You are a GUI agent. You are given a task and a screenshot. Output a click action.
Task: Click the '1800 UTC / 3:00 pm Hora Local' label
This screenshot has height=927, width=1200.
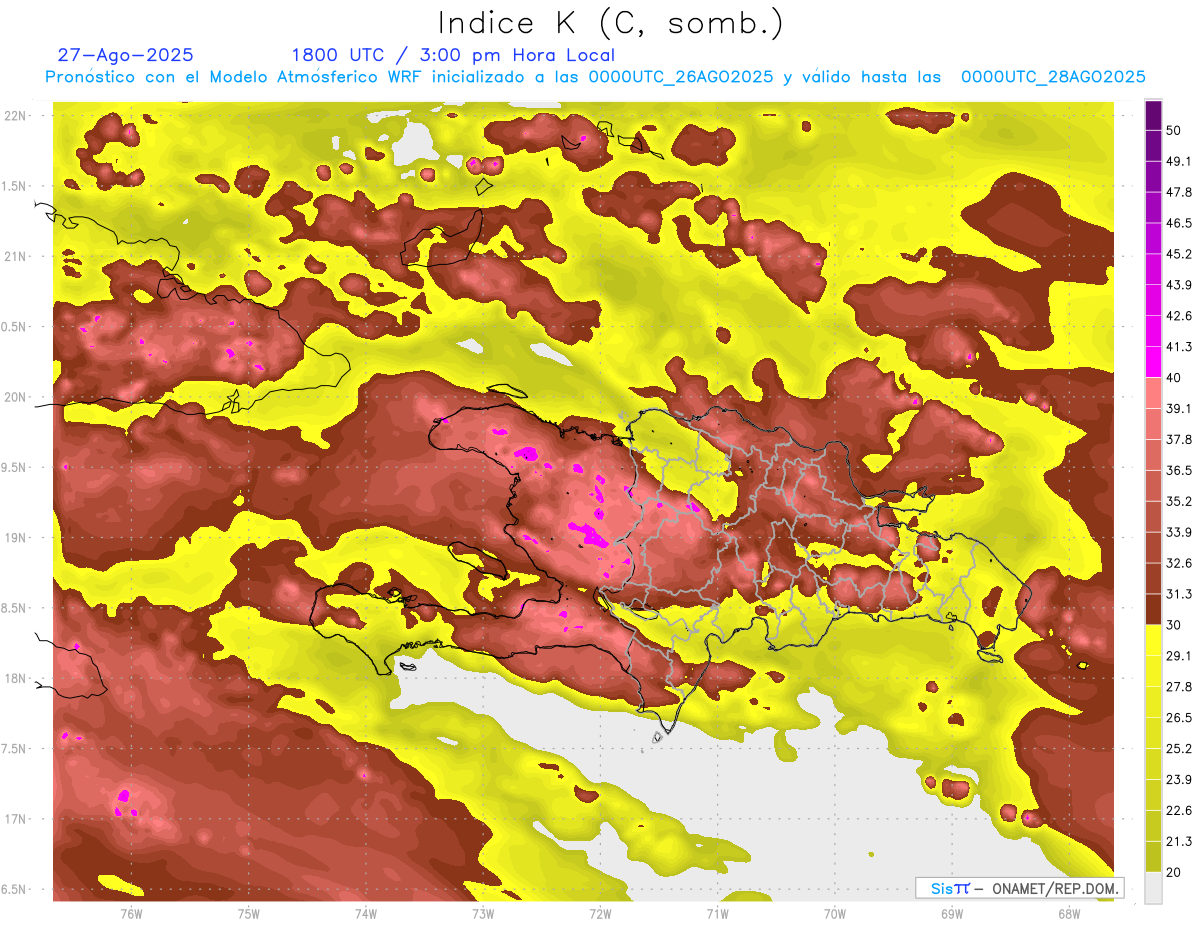[453, 55]
